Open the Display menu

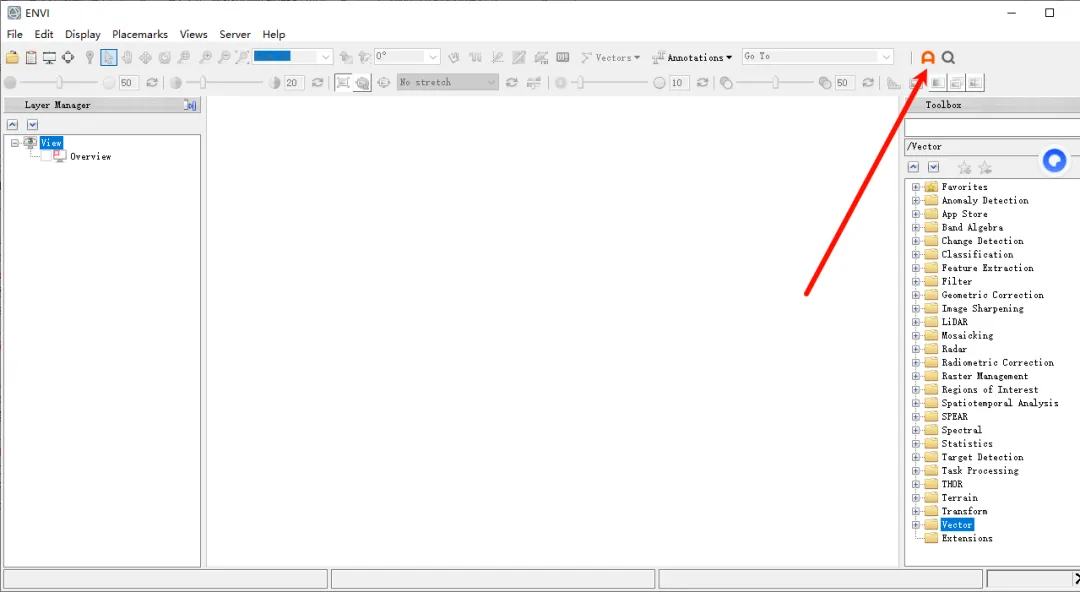83,34
